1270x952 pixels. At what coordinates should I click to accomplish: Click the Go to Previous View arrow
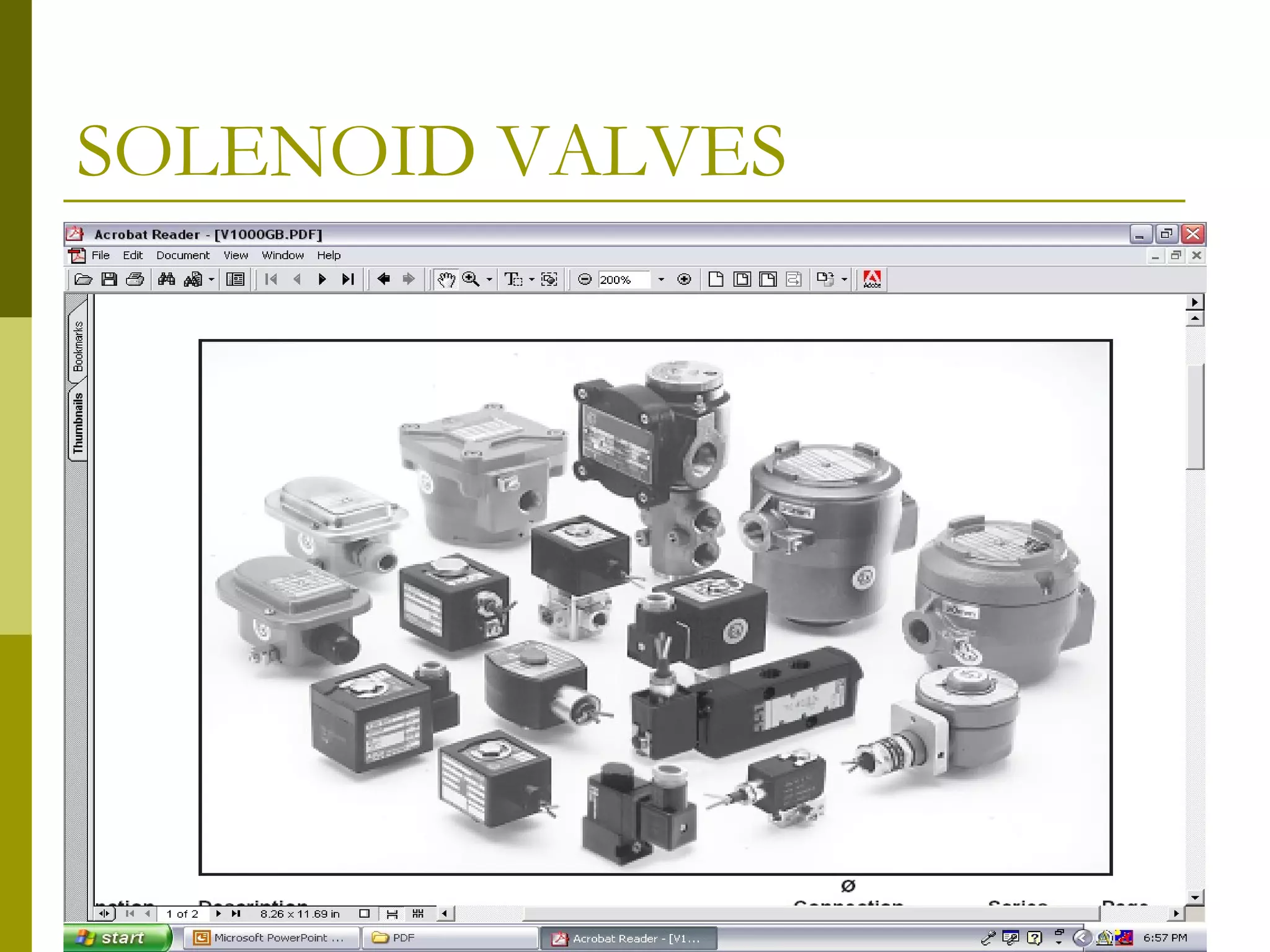[383, 280]
